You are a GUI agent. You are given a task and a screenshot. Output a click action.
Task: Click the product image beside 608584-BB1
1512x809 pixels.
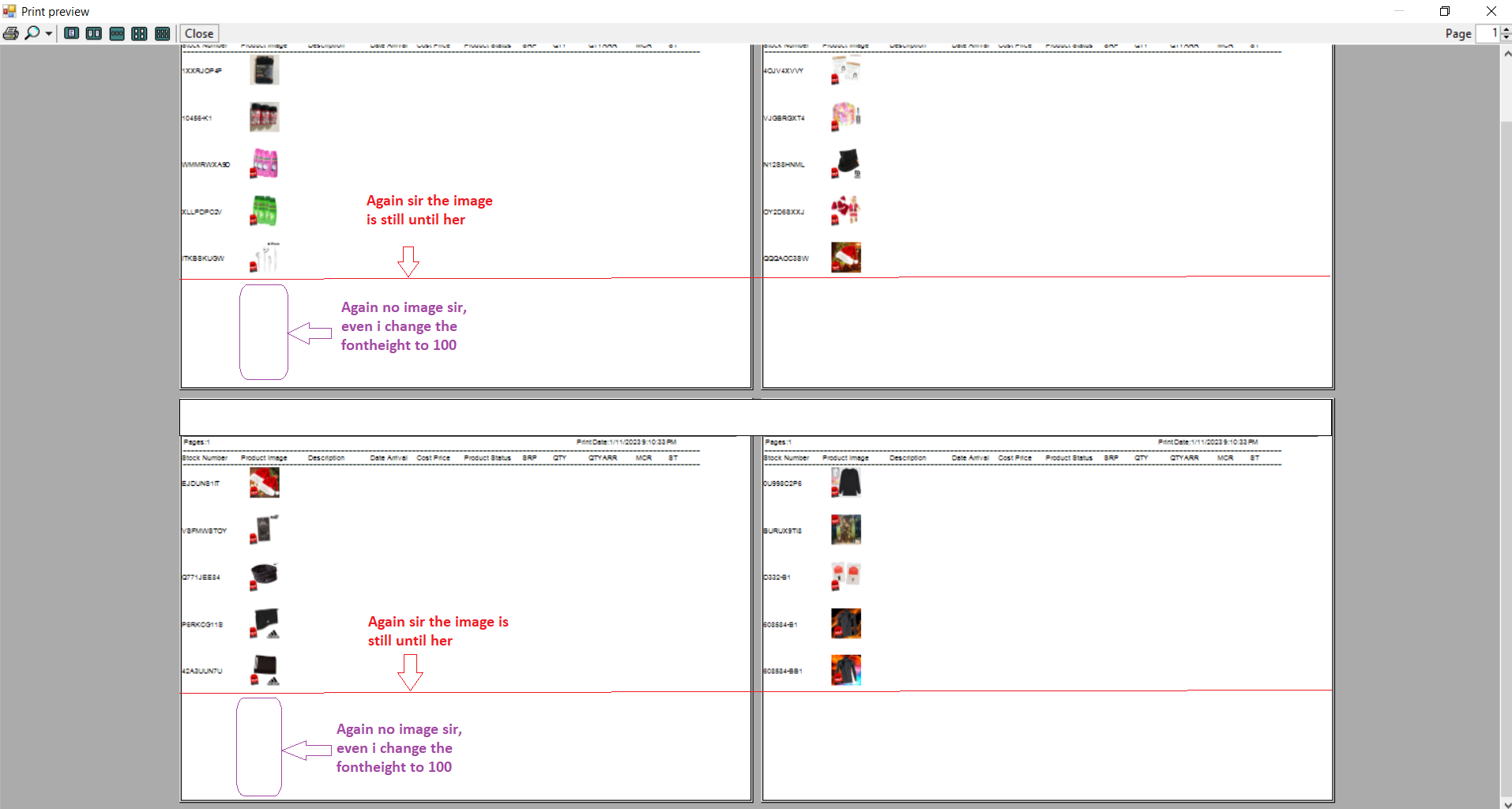click(846, 670)
